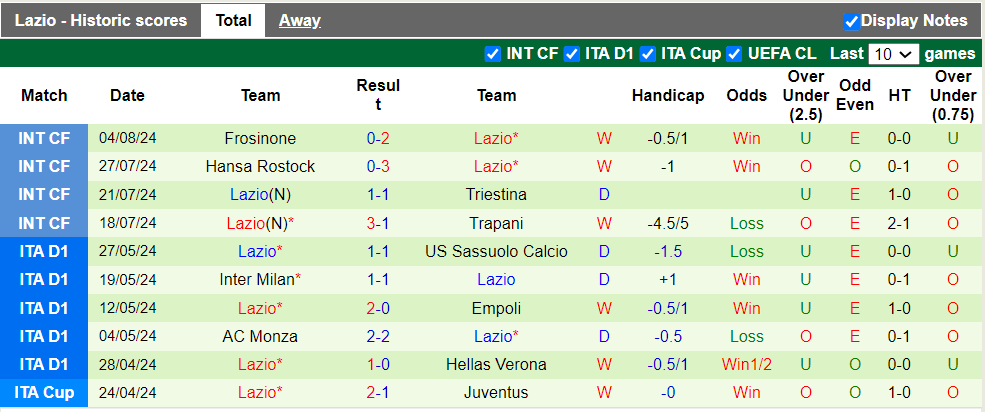This screenshot has width=985, height=412.
Task: Open the AC Monza 2-2 result
Action: [378, 336]
